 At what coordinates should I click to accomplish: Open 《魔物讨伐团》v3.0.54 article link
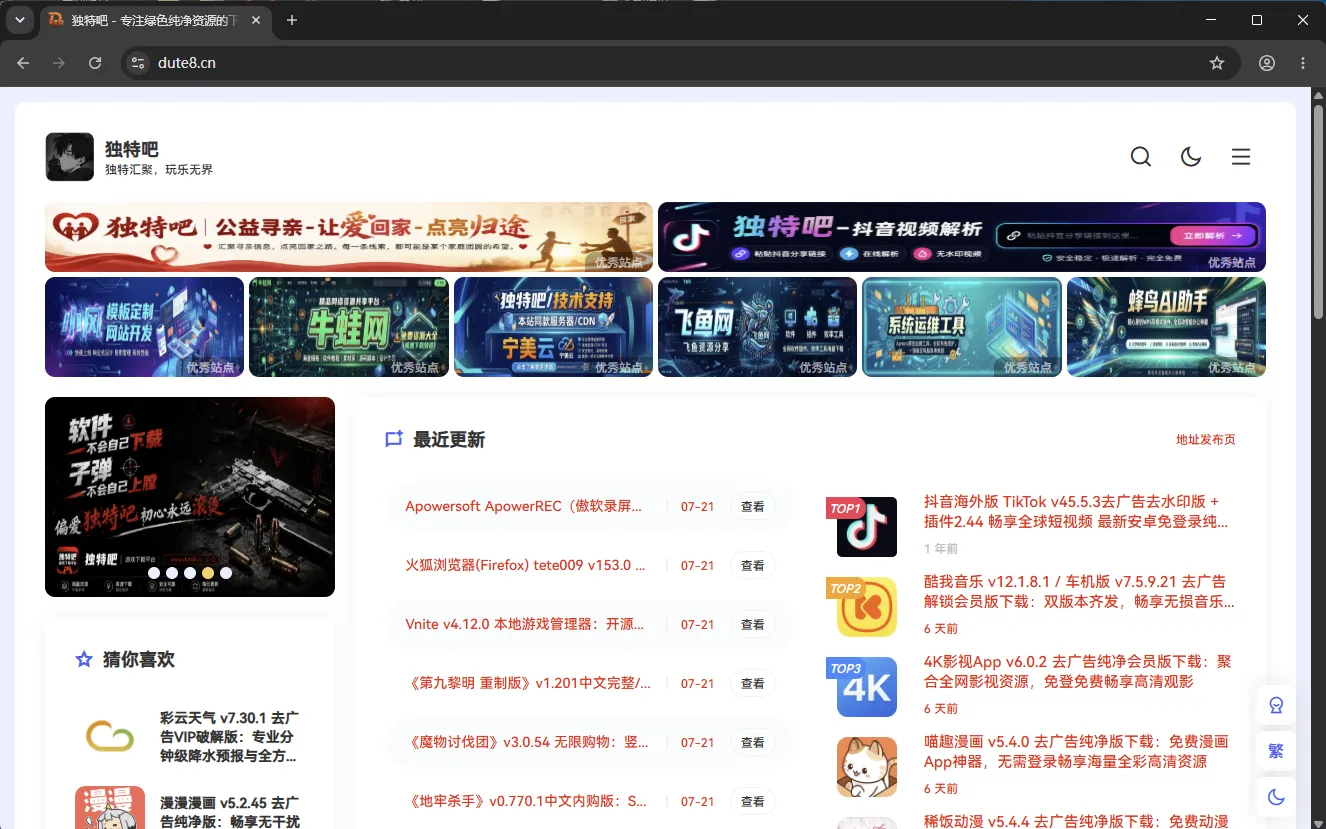[x=527, y=743]
